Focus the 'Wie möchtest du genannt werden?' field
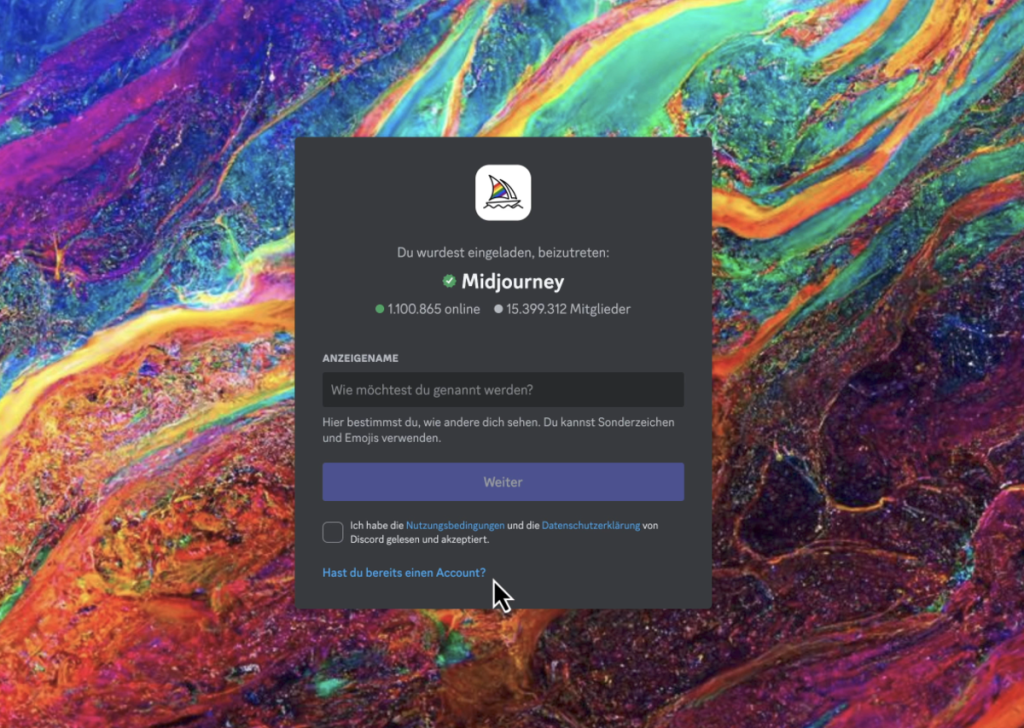This screenshot has width=1024, height=728. coord(503,389)
